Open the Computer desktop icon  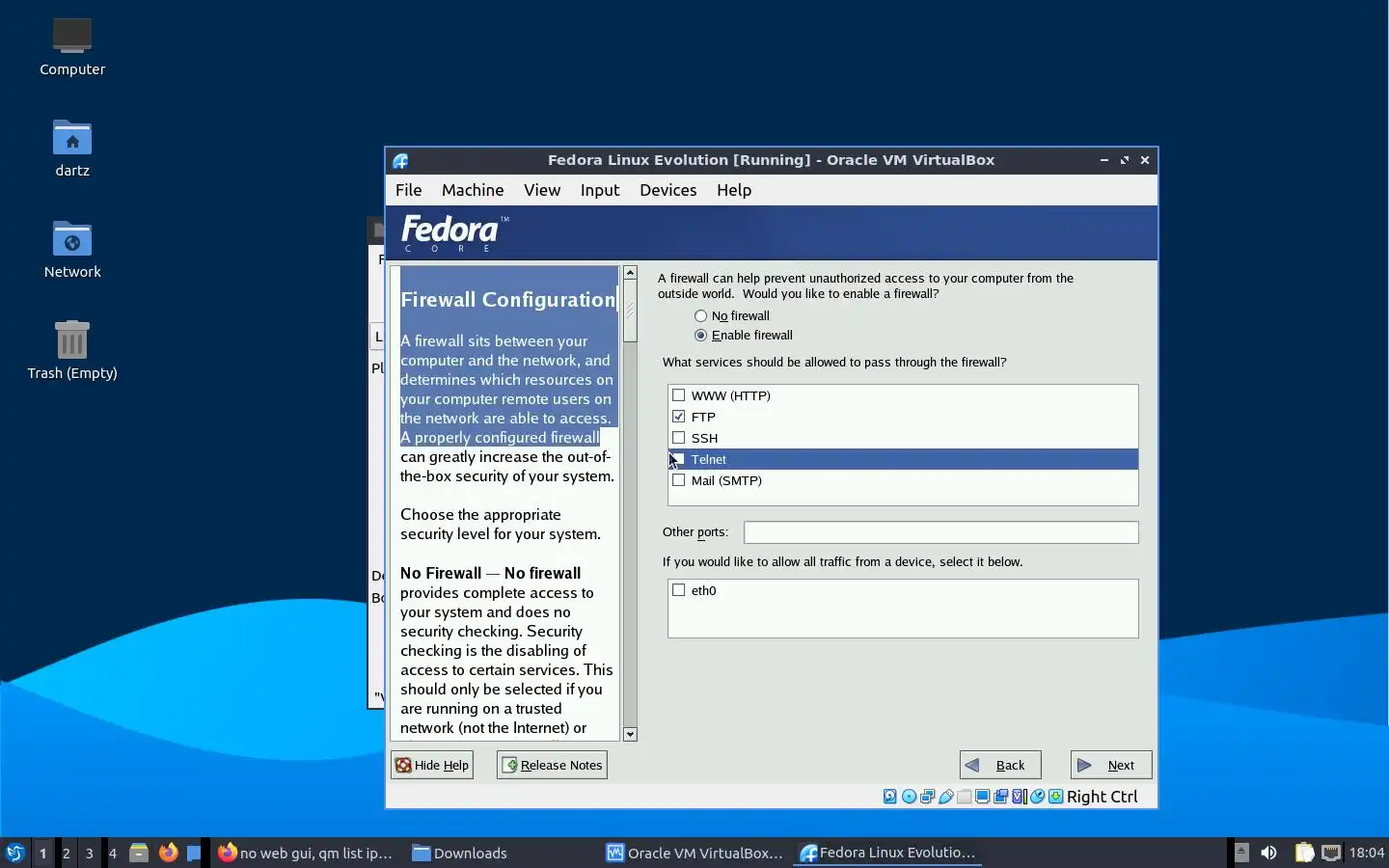point(72,46)
